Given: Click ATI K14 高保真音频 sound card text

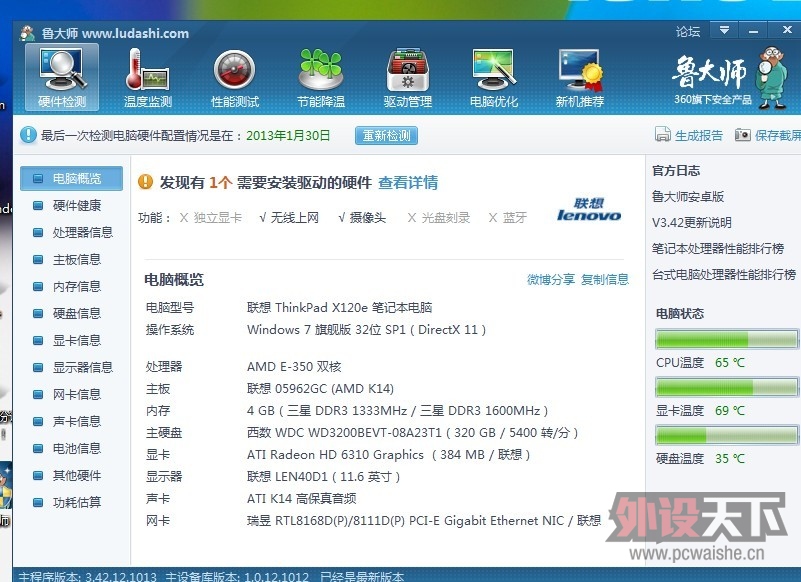Looking at the screenshot, I should [x=301, y=498].
